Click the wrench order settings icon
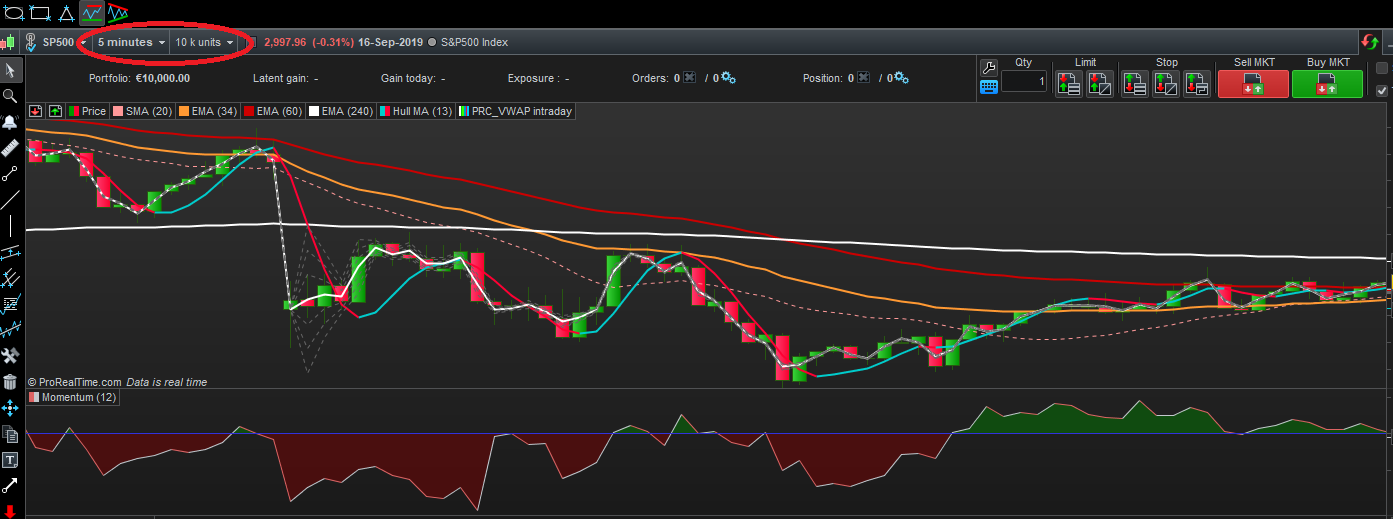1393x519 pixels. pyautogui.click(x=988, y=67)
